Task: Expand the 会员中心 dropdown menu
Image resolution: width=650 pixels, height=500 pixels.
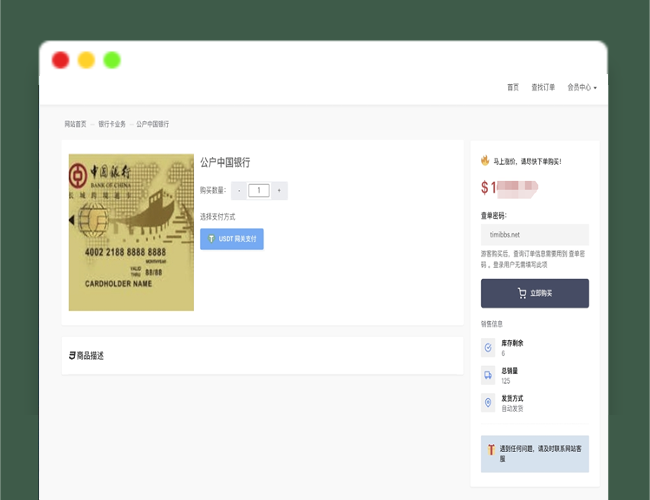Action: 581,88
